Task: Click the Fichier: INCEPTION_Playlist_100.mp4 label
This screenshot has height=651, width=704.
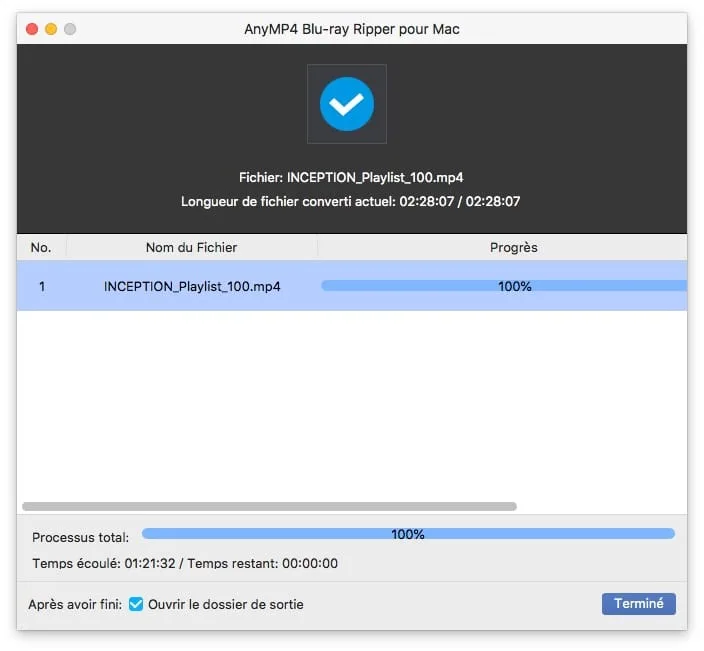Action: coord(351,177)
